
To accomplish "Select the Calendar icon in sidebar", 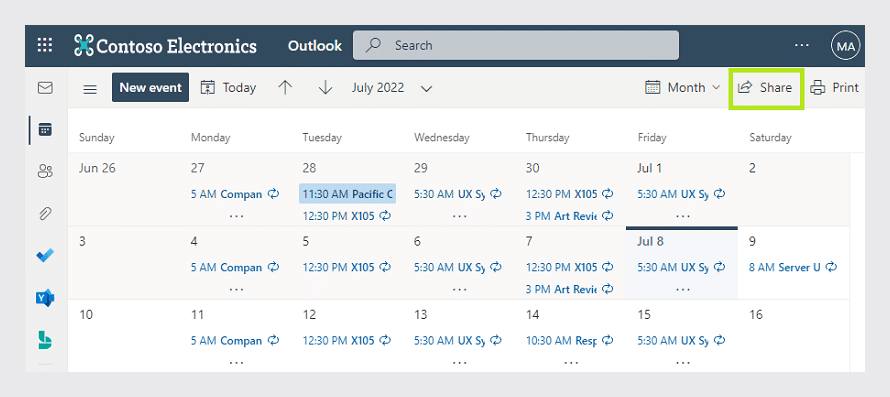I will click(45, 129).
